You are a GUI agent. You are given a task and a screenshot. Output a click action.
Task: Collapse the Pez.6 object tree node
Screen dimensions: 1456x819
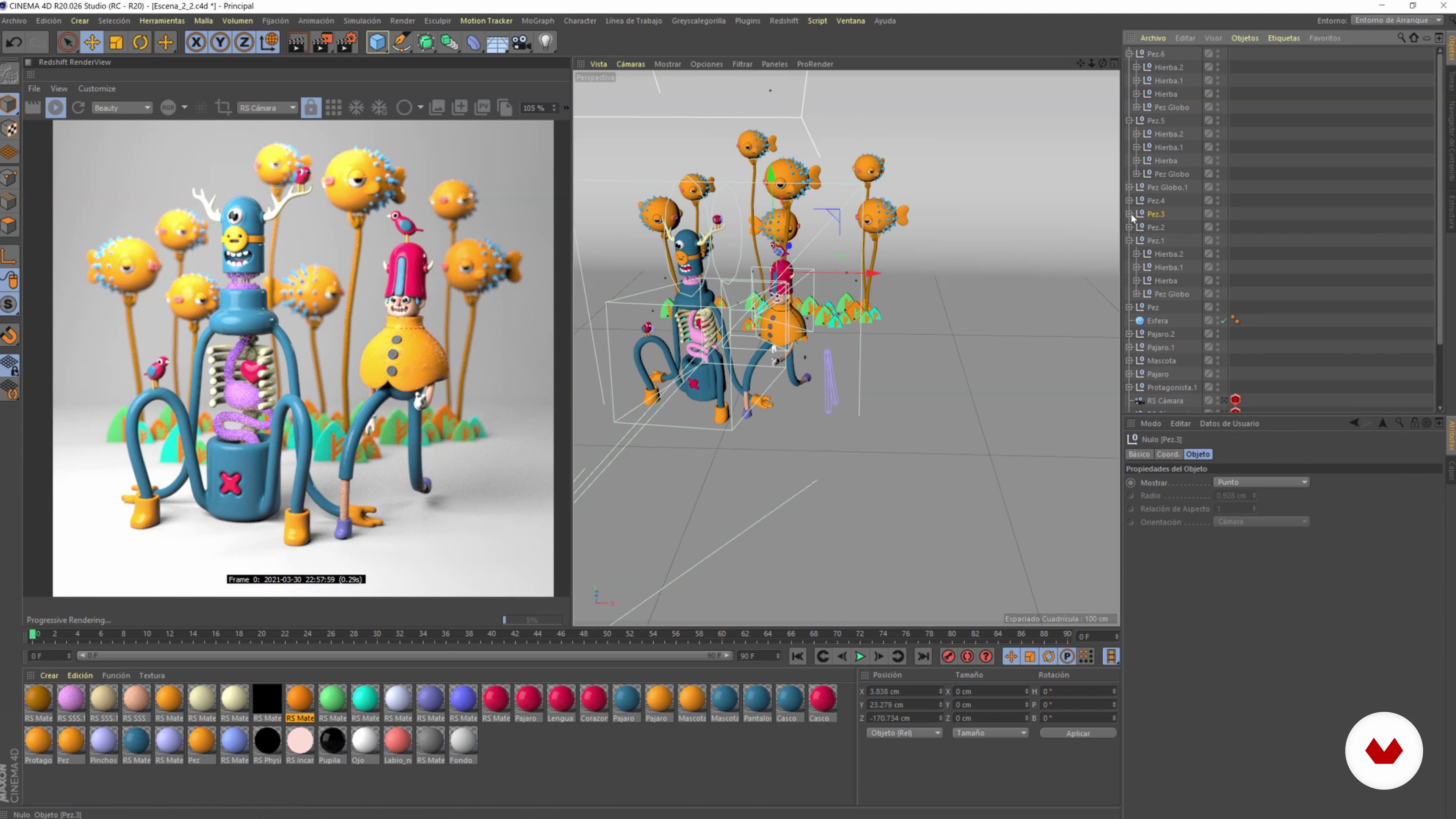(x=1129, y=54)
